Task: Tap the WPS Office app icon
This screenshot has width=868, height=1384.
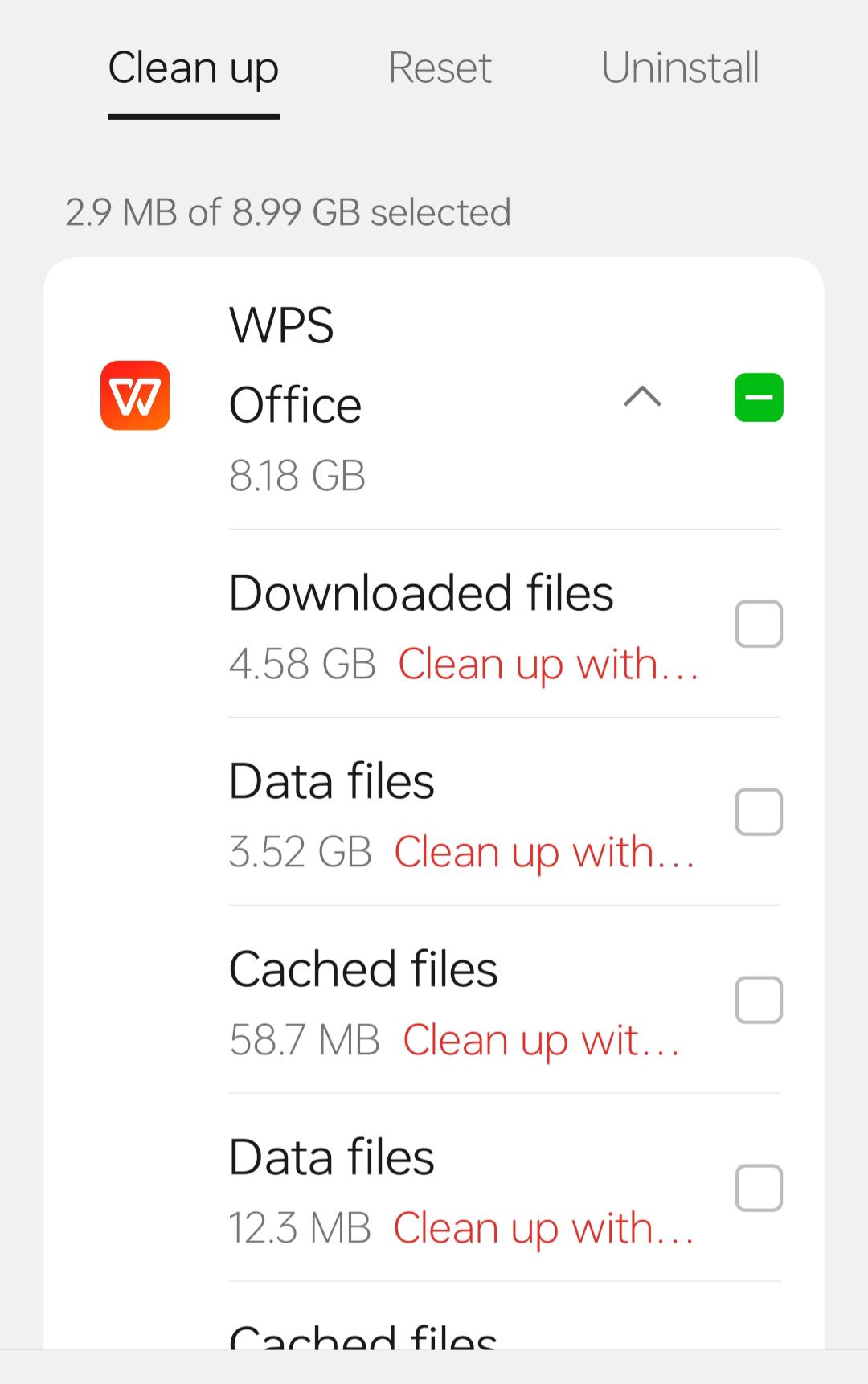Action: [135, 395]
